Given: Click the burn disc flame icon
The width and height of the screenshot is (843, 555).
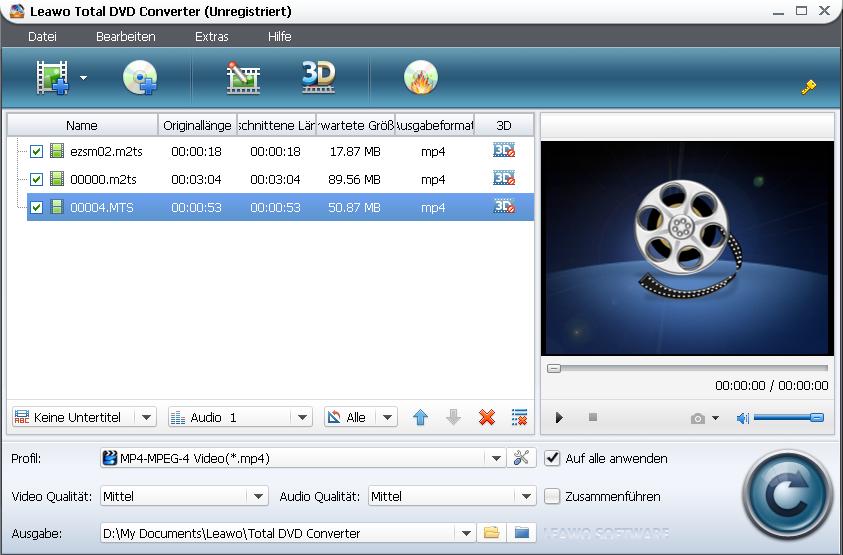Looking at the screenshot, I should point(421,77).
